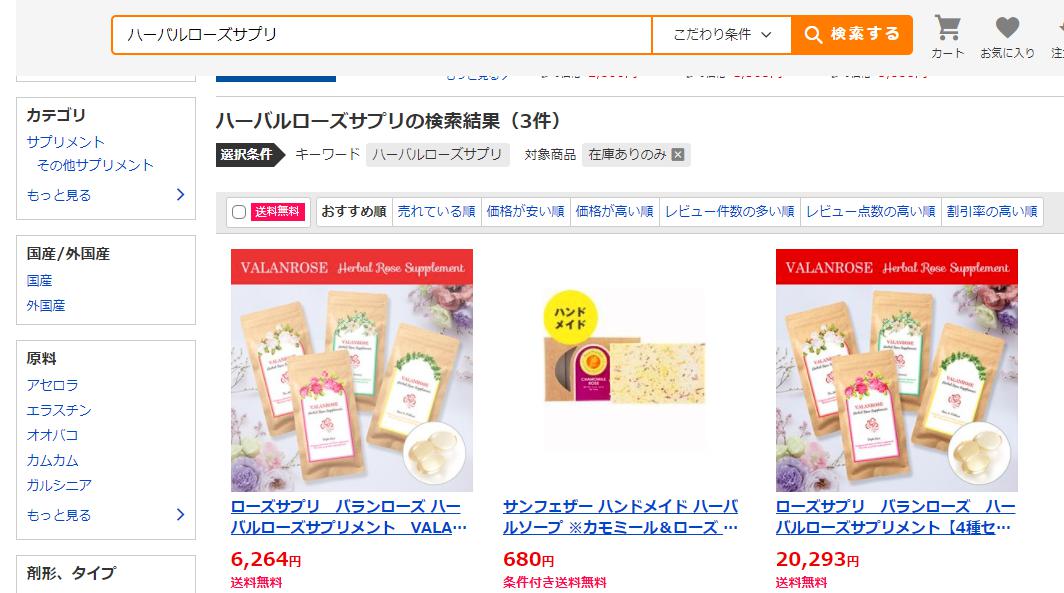Sort by レビュー件数の多い順
Image resolution: width=1064 pixels, height=593 pixels.
click(729, 212)
